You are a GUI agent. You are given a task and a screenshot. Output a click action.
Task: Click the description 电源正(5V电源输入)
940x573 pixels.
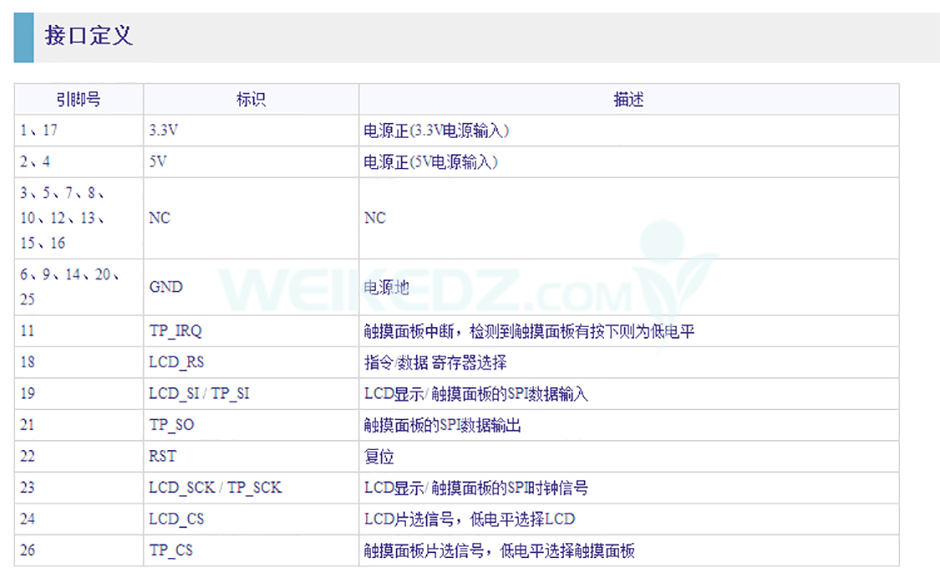[x=430, y=162]
